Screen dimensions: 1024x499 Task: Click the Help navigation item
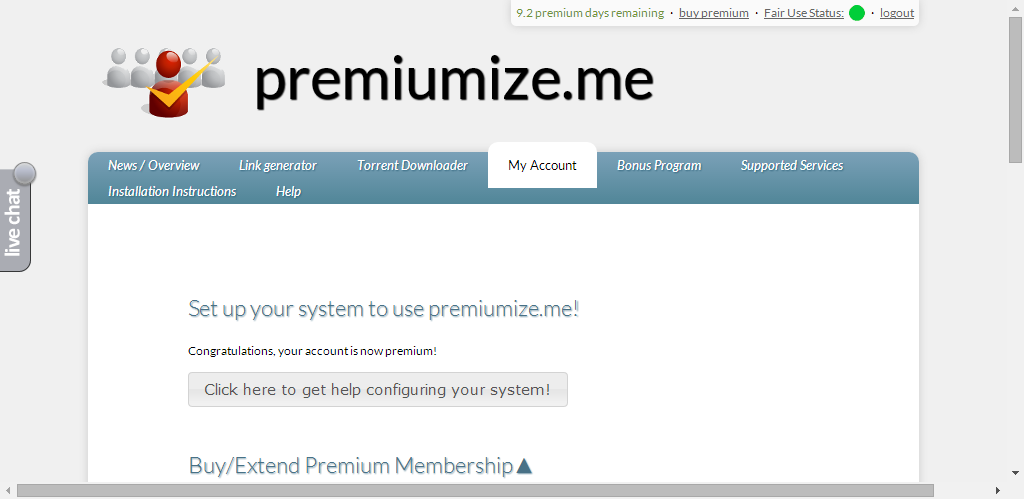pos(288,191)
